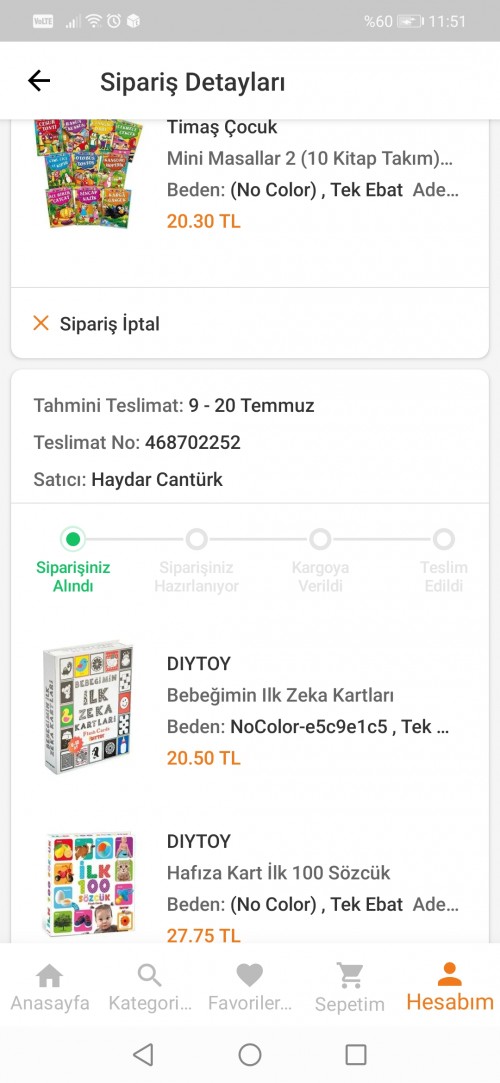This screenshot has width=500, height=1083.
Task: Open Sepetim shopping cart icon
Action: click(349, 976)
